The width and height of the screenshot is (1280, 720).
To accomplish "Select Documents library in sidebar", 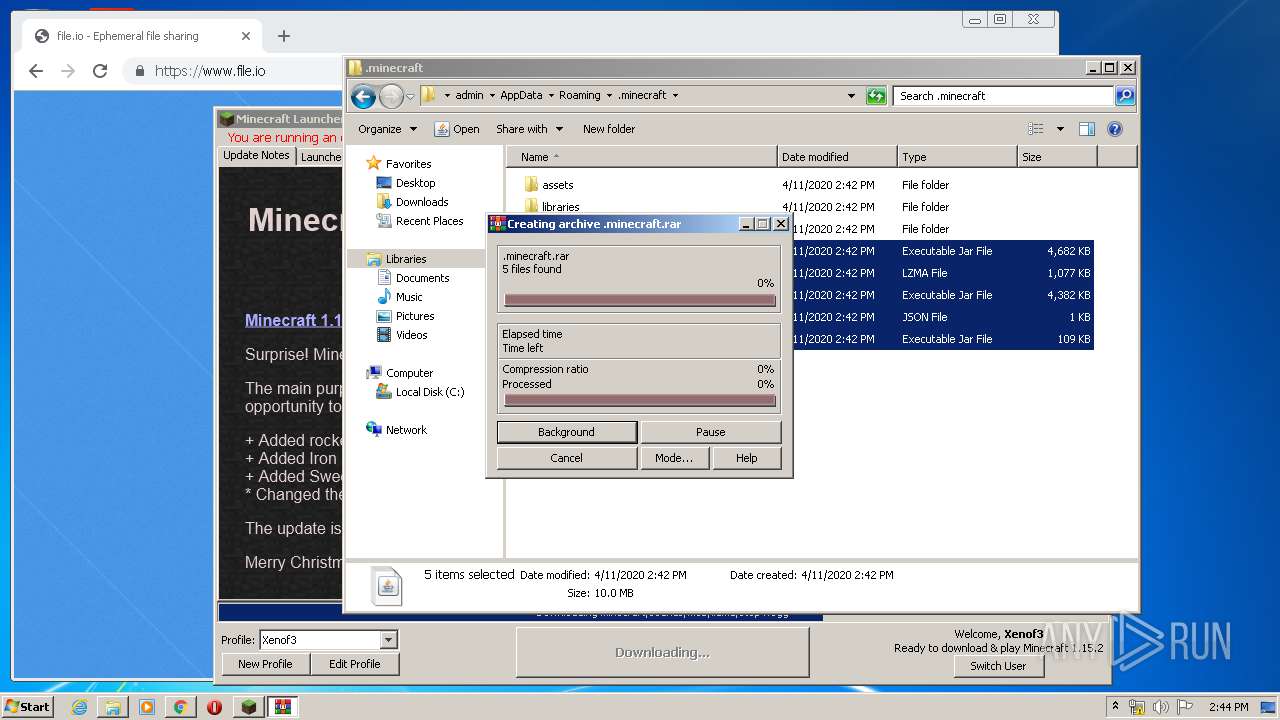I will click(422, 278).
